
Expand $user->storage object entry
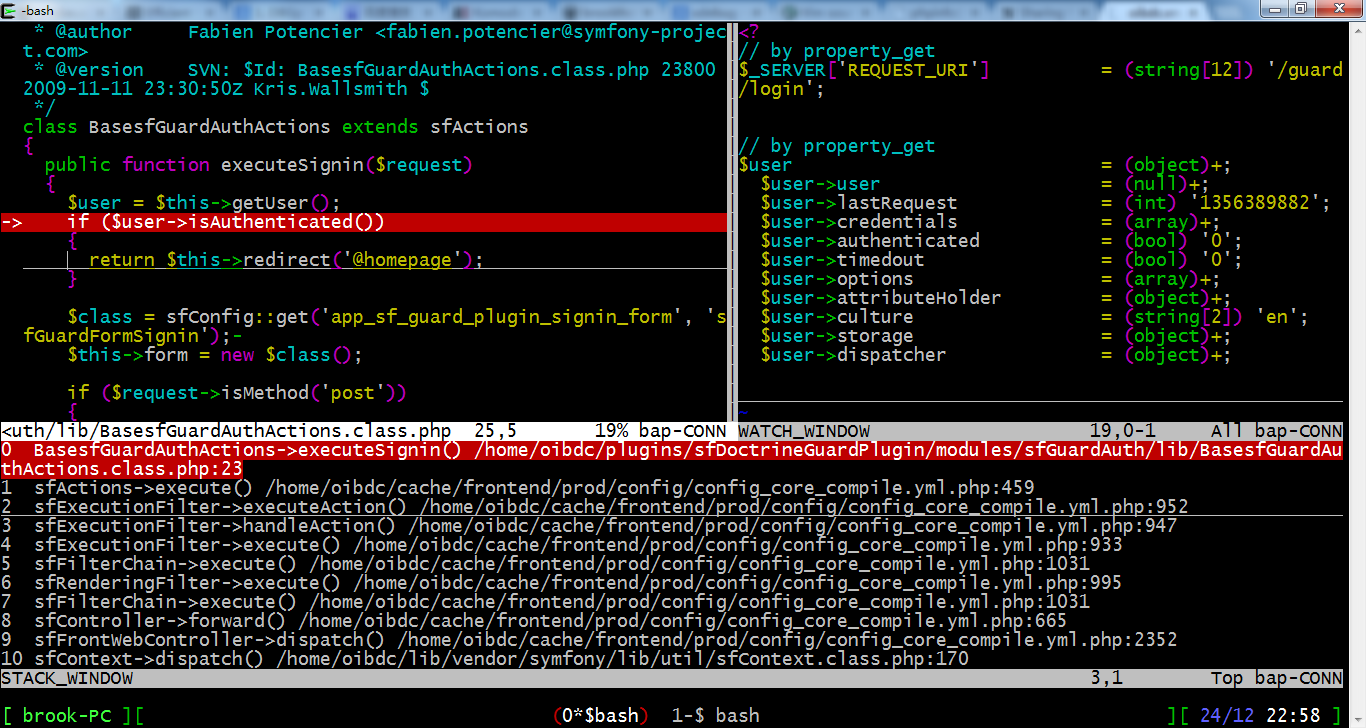point(996,336)
